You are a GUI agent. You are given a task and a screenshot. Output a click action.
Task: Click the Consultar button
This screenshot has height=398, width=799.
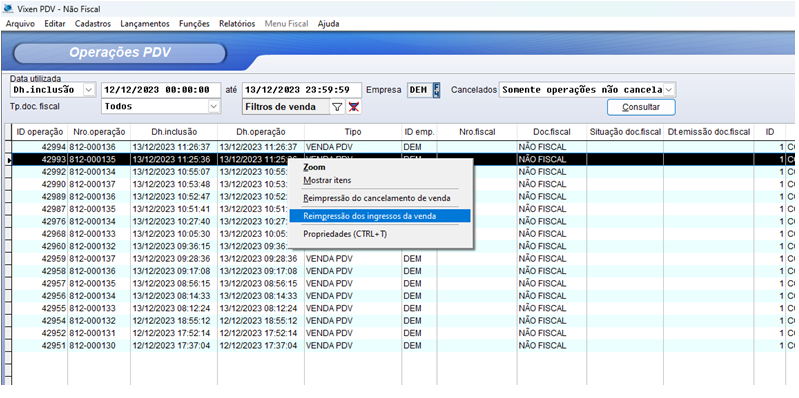(641, 107)
